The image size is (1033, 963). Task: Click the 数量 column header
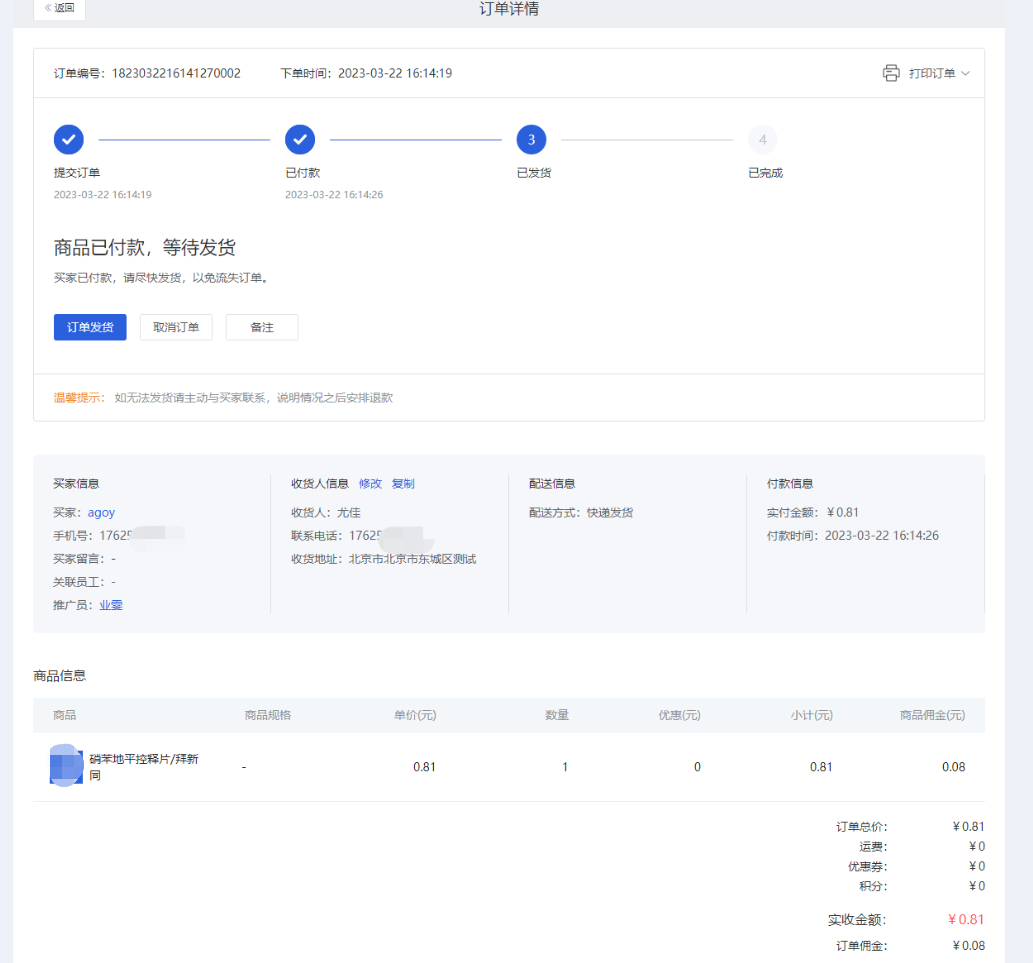(x=557, y=715)
